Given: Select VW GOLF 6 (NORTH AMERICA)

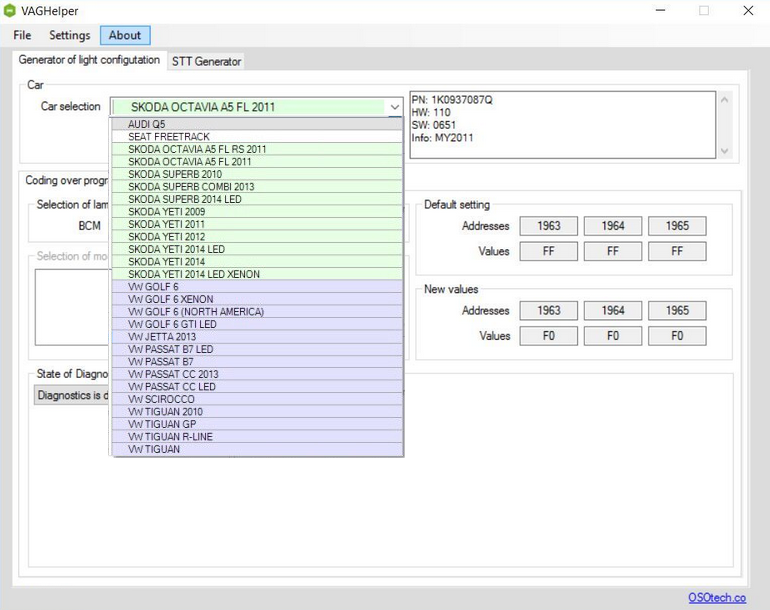Looking at the screenshot, I should [x=257, y=312].
